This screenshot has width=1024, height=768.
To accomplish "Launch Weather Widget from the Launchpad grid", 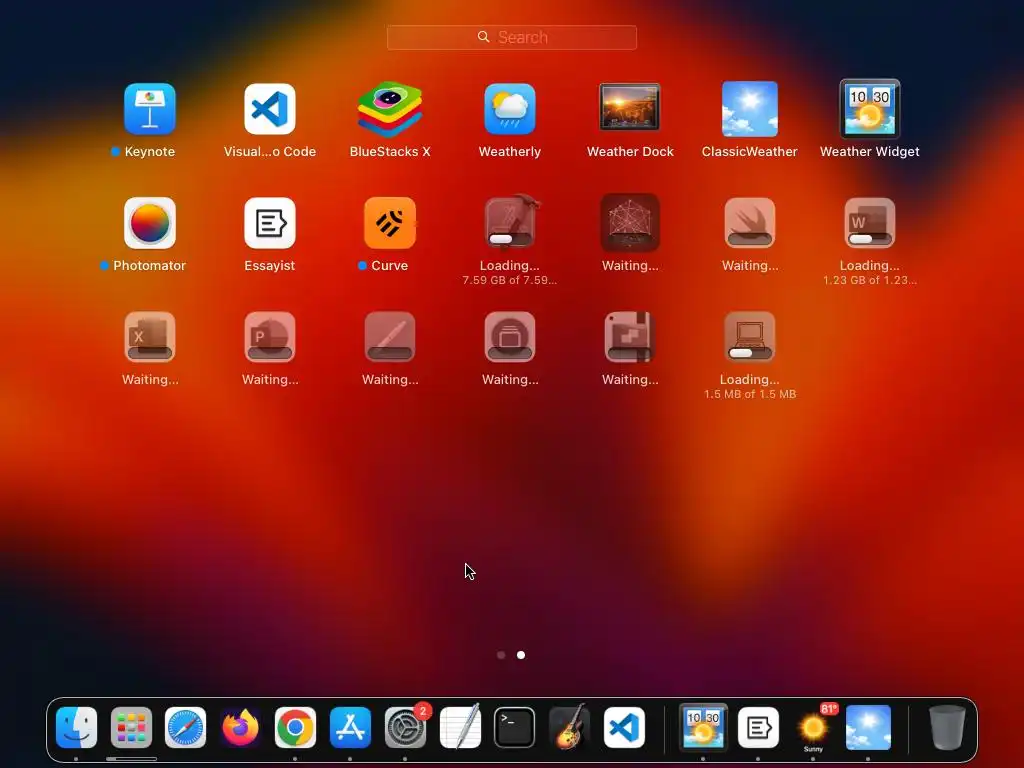I will (870, 109).
